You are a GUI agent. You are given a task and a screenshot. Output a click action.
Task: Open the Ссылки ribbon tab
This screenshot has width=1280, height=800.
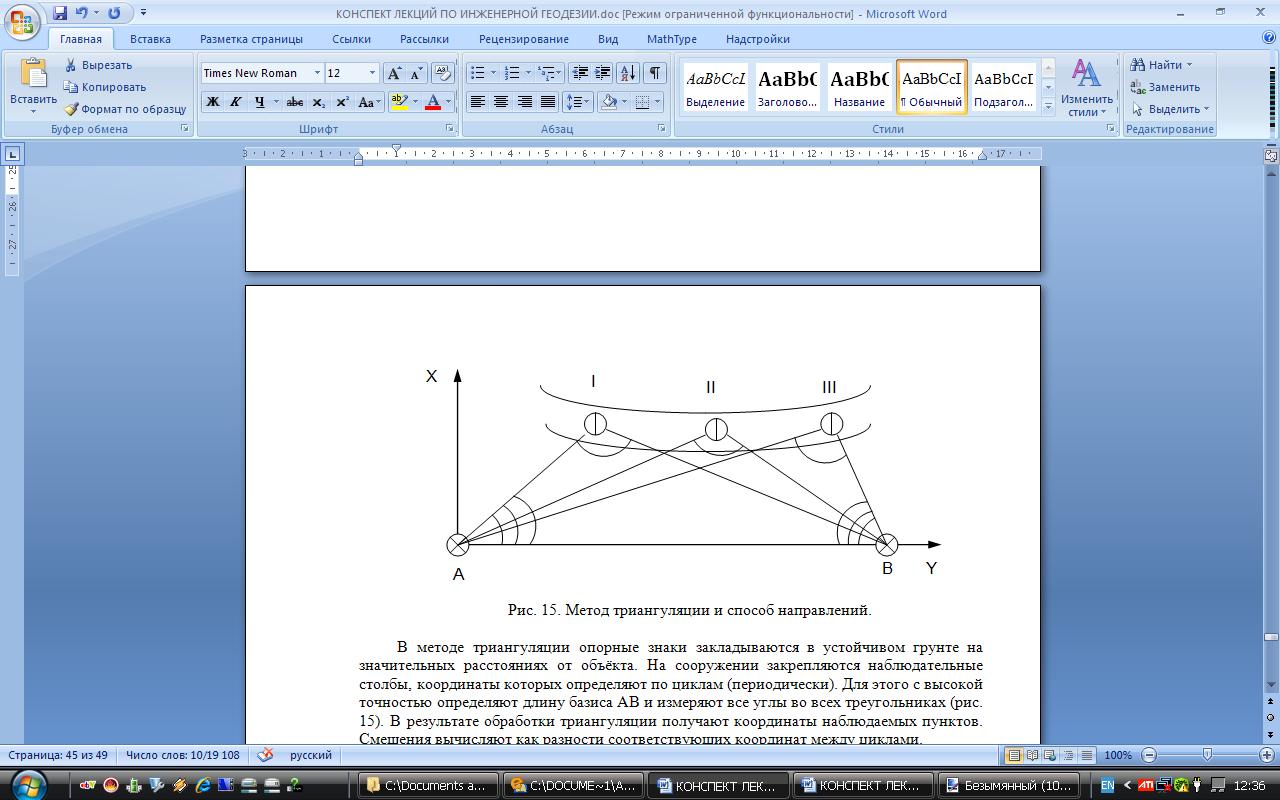pyautogui.click(x=351, y=39)
